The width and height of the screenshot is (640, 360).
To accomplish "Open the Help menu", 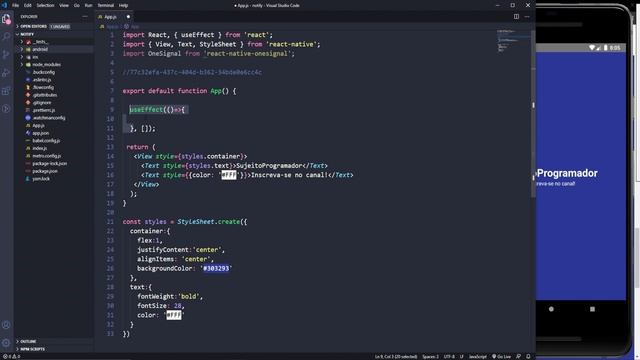I will (123, 5).
